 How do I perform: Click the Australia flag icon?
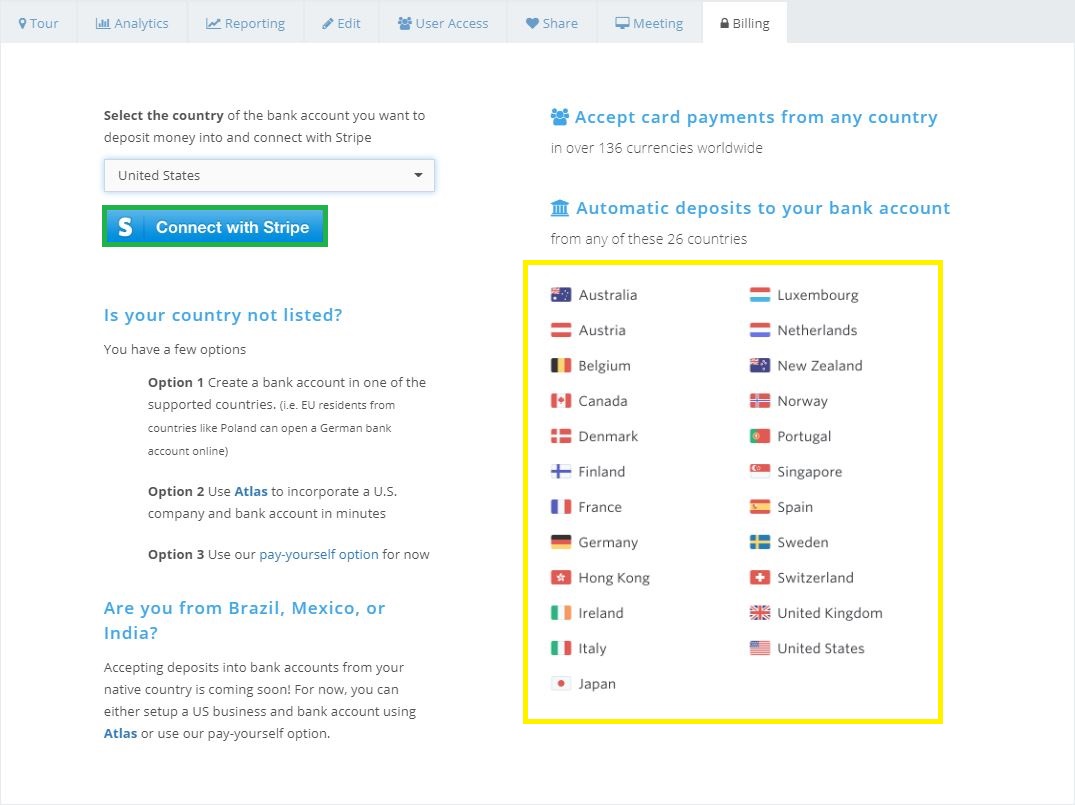point(561,295)
